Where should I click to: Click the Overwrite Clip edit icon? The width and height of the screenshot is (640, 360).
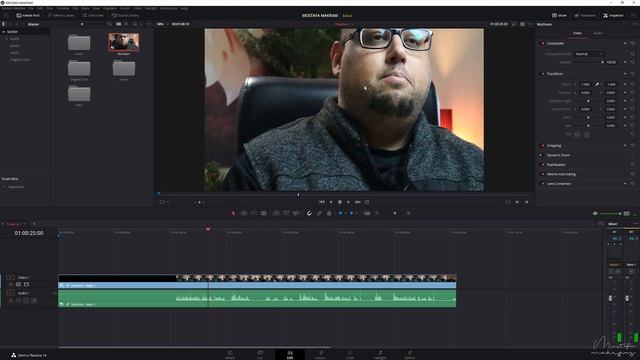pyautogui.click(x=287, y=213)
